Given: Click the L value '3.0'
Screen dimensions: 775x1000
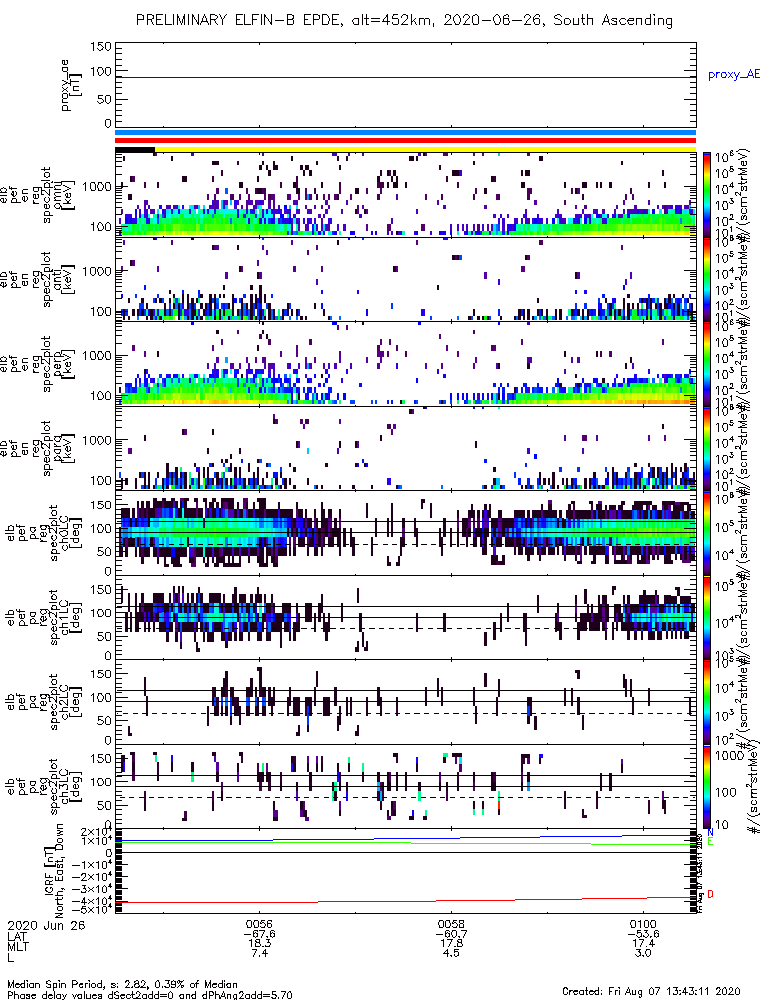Looking at the screenshot, I should click(x=643, y=953).
